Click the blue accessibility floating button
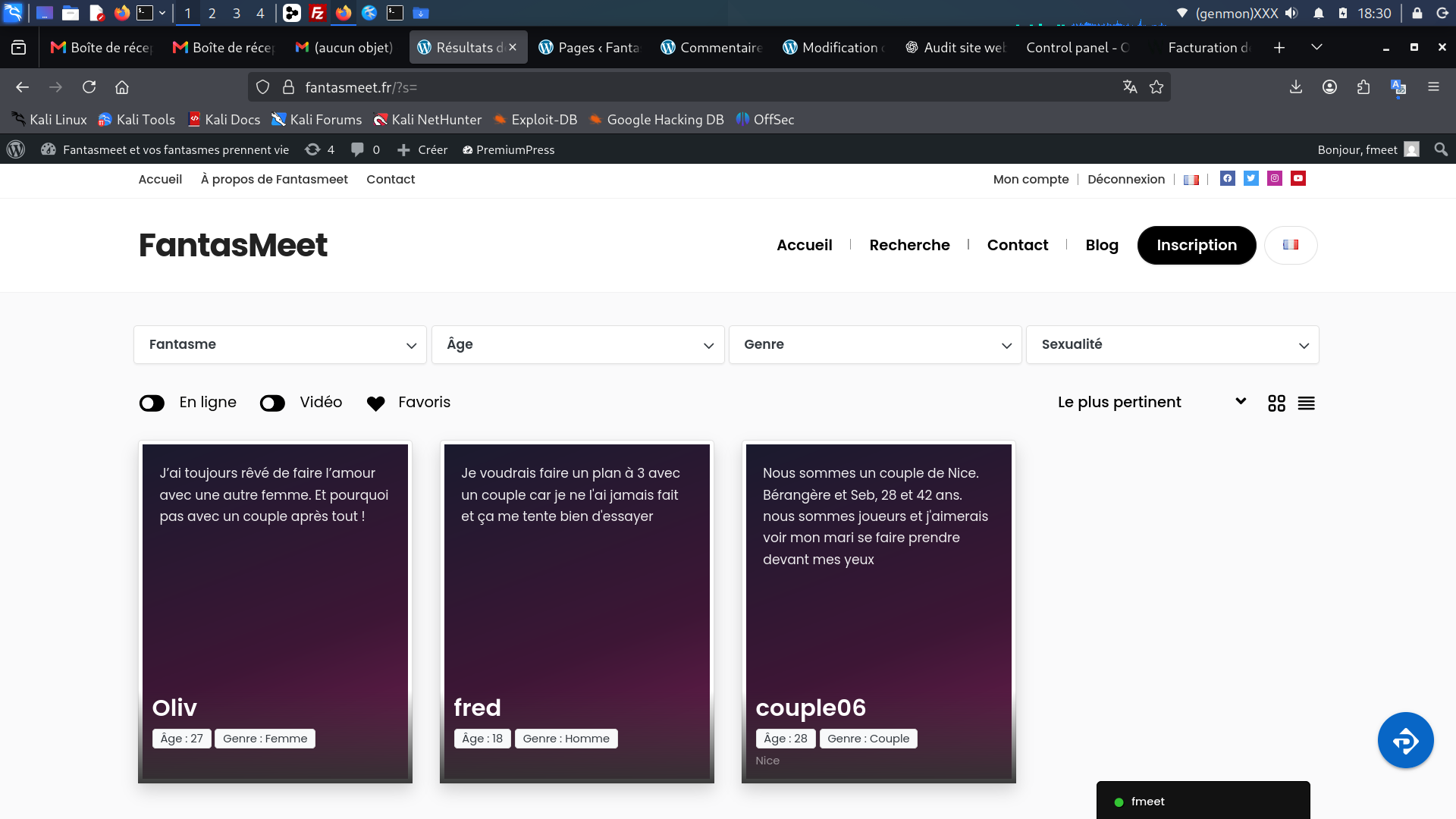This screenshot has height=819, width=1456. [1405, 740]
